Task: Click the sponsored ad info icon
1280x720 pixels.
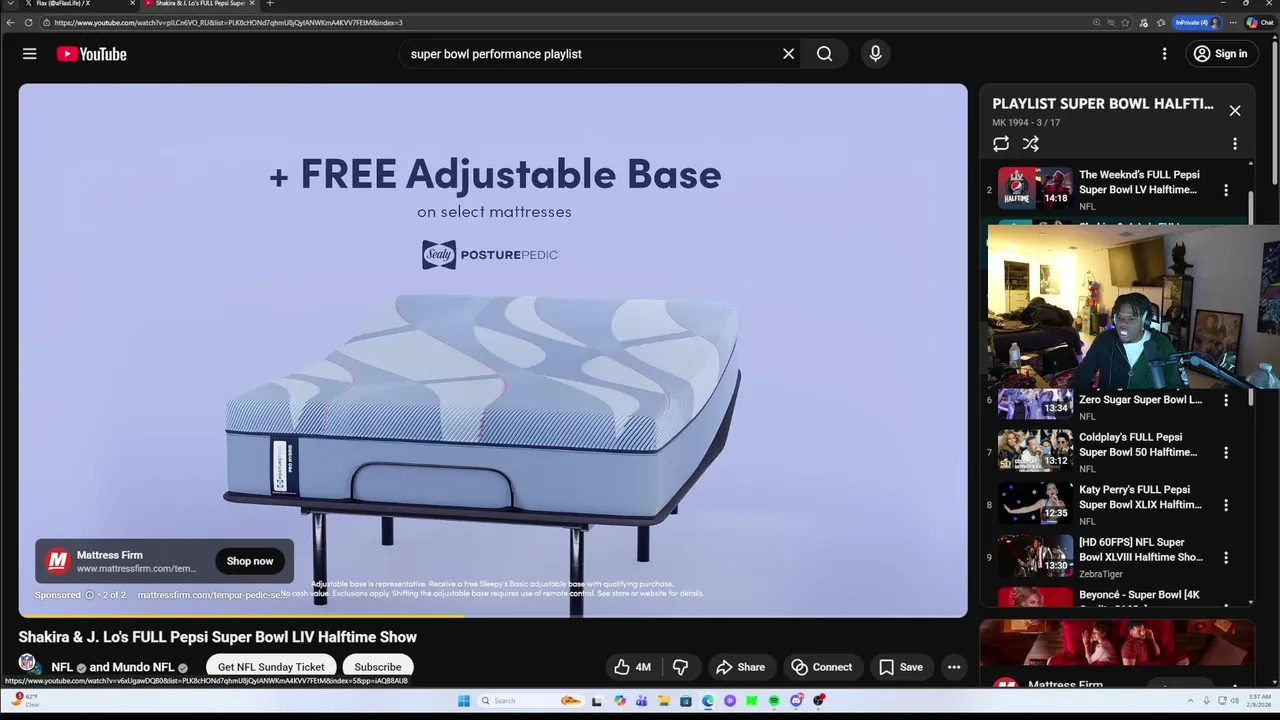Action: [89, 595]
